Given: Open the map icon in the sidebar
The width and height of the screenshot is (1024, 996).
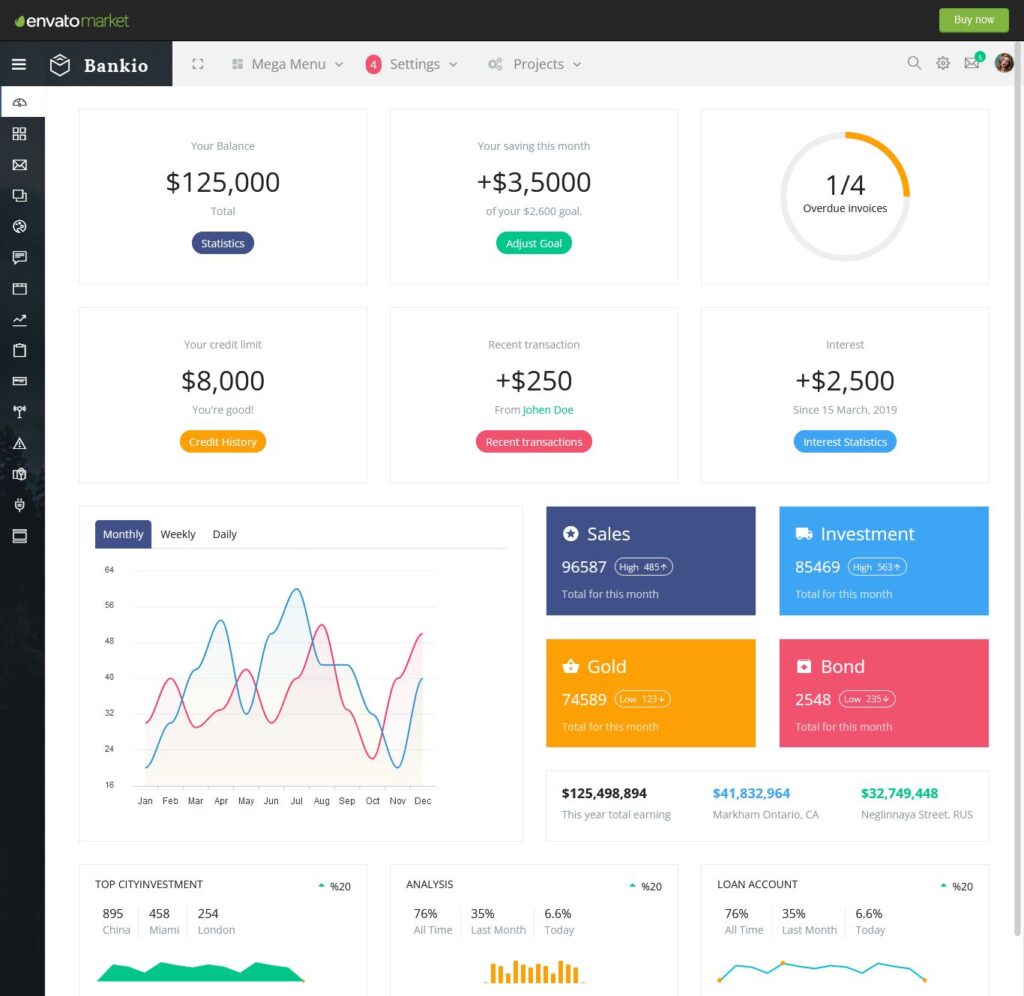Looking at the screenshot, I should pyautogui.click(x=20, y=474).
